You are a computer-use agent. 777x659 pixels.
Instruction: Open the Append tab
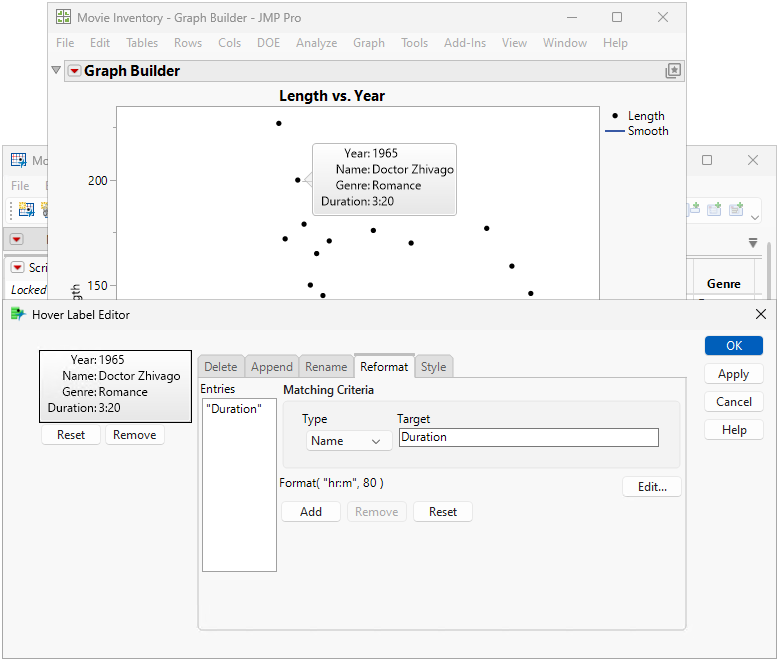pos(272,367)
